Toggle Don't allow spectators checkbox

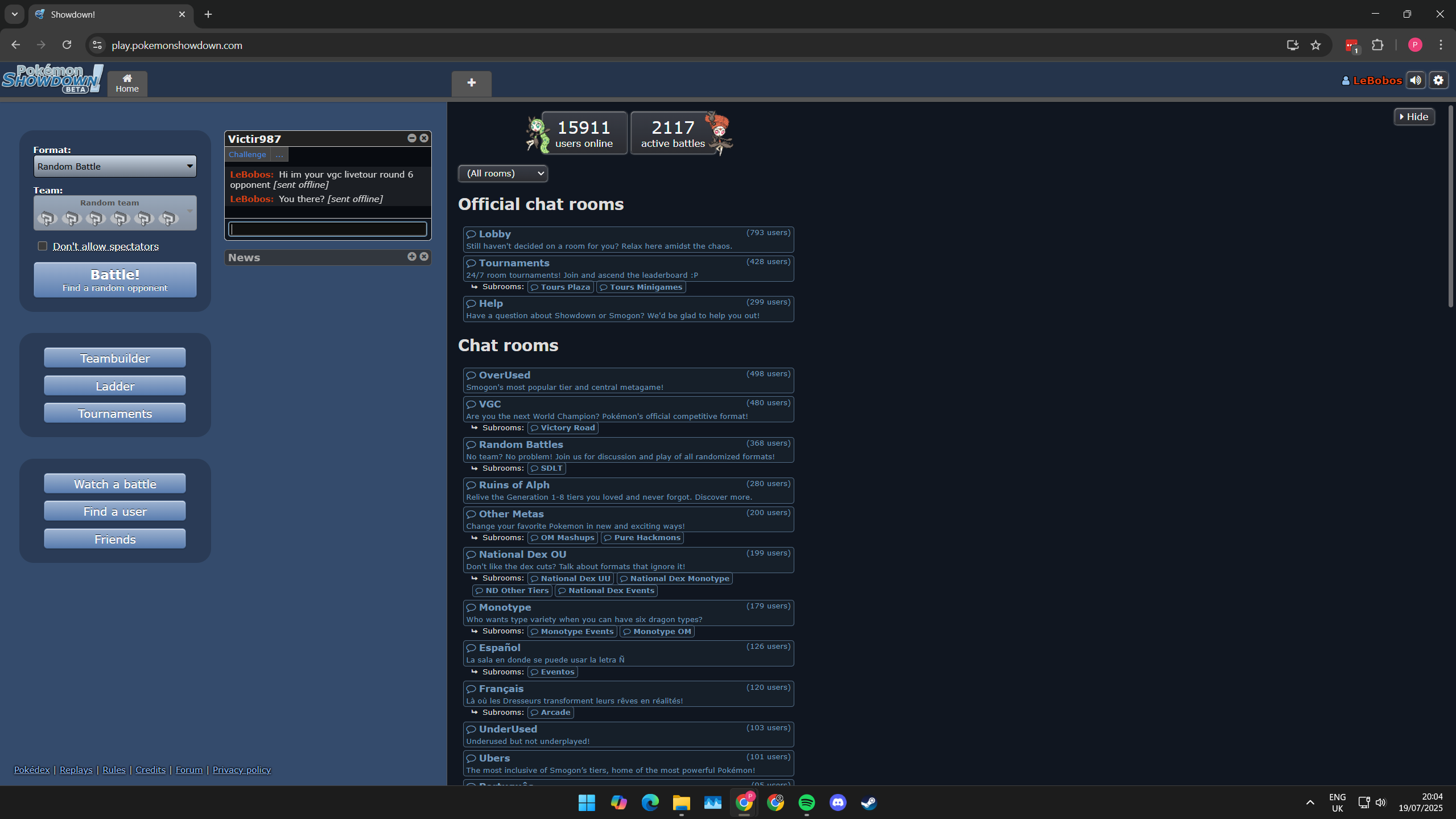pyautogui.click(x=43, y=246)
